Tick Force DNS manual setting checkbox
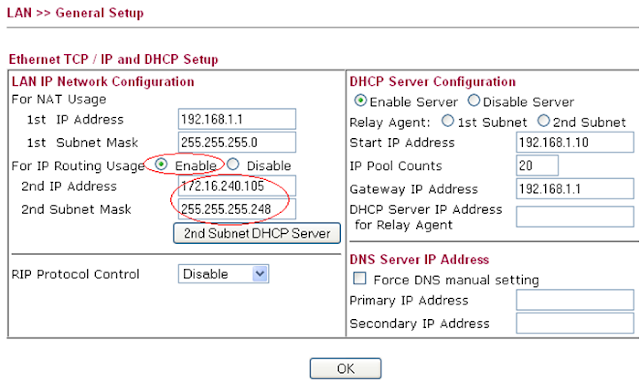This screenshot has width=640, height=383. (360, 278)
